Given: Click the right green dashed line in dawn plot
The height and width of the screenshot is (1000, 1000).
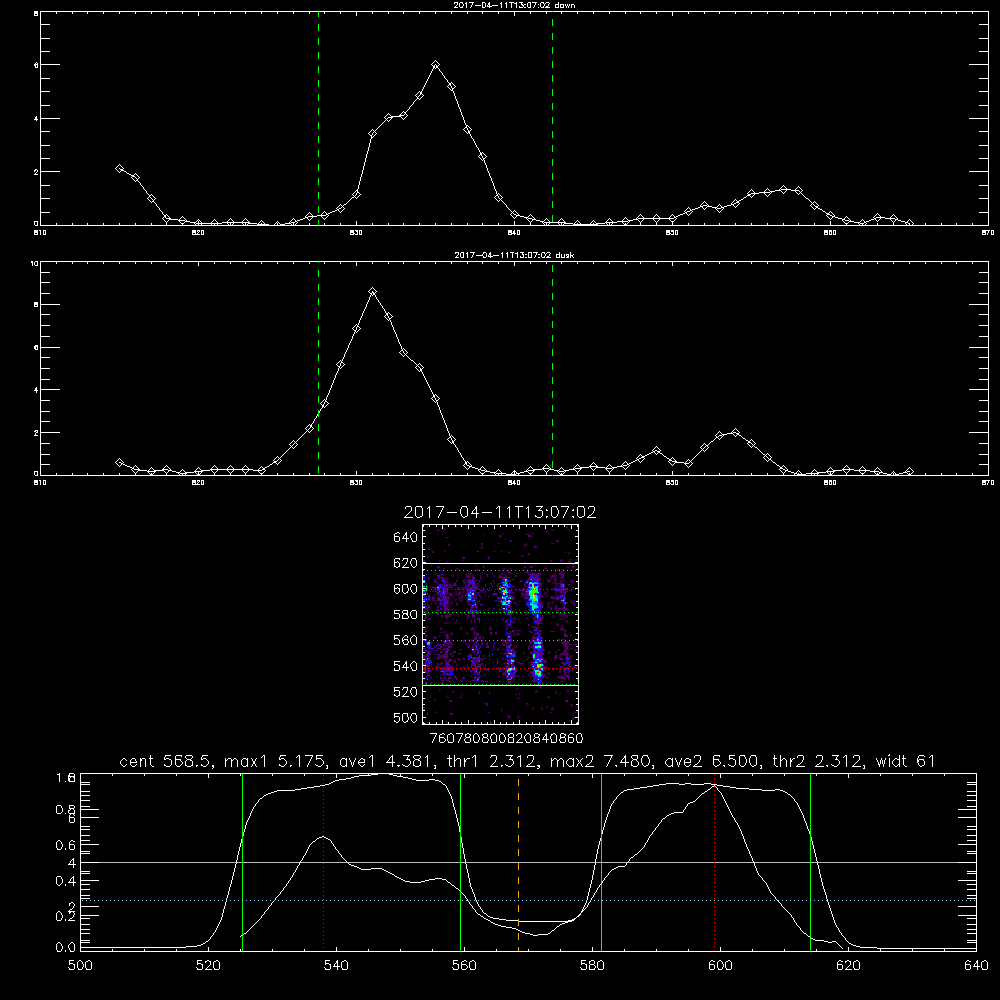Looking at the screenshot, I should [x=552, y=118].
